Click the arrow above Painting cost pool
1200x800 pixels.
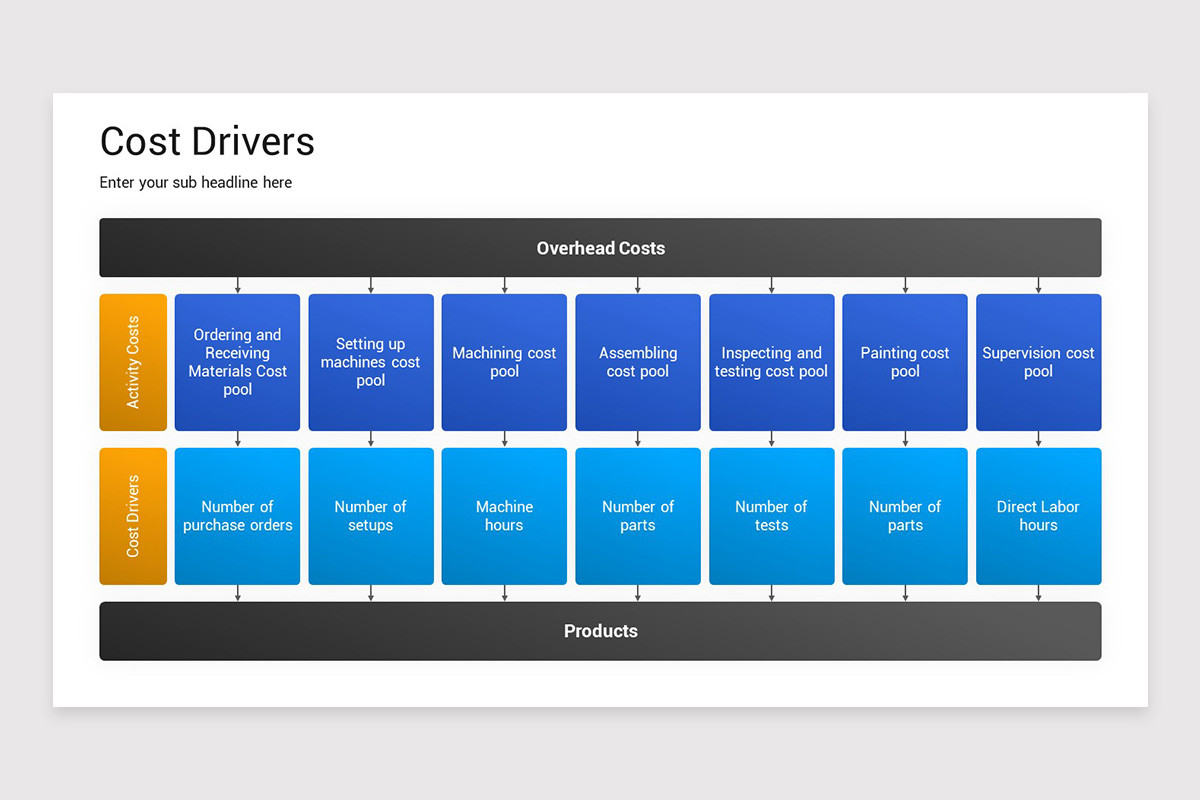pos(905,283)
